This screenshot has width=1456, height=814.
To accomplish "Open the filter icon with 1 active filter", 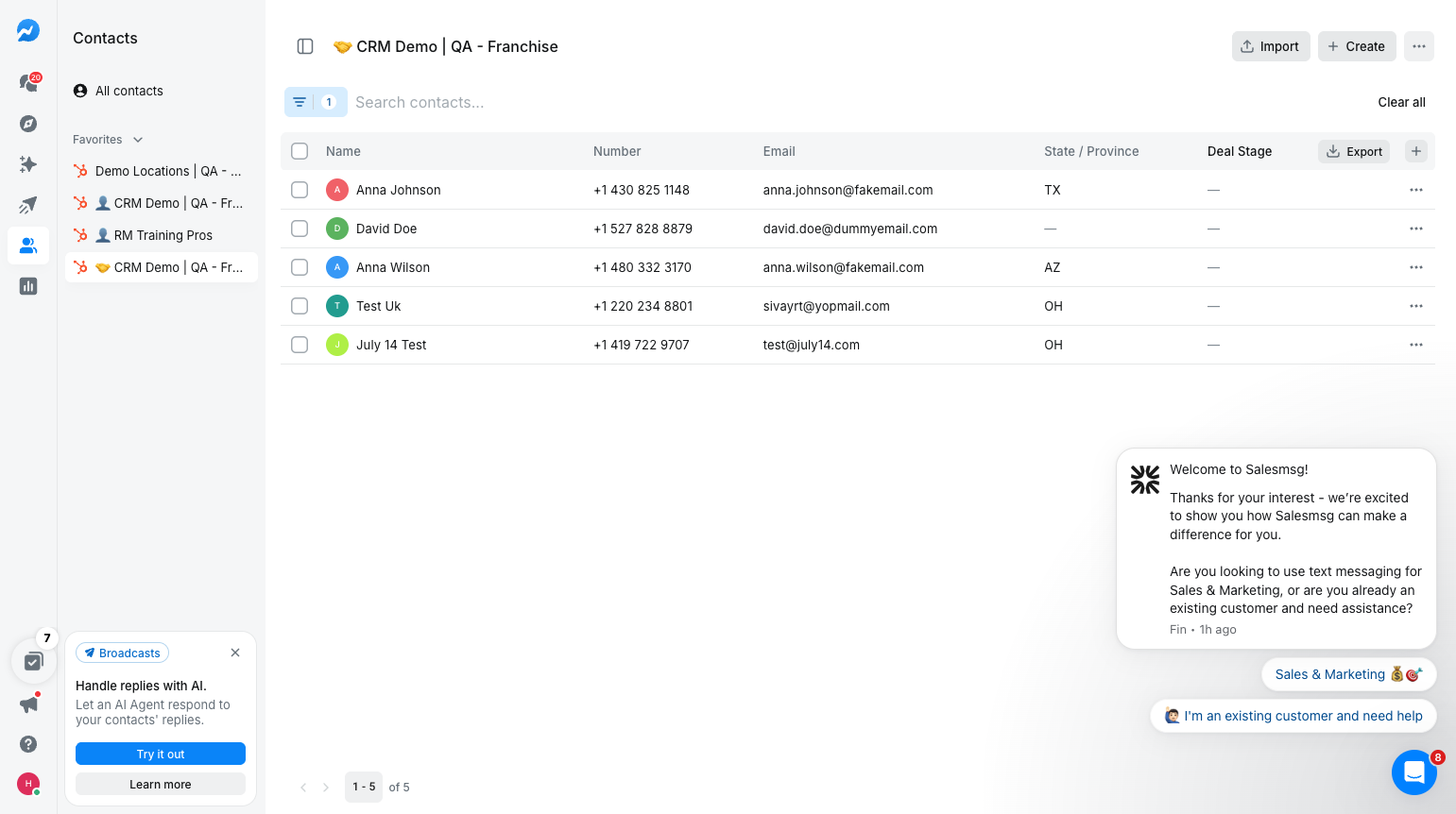I will tap(316, 102).
